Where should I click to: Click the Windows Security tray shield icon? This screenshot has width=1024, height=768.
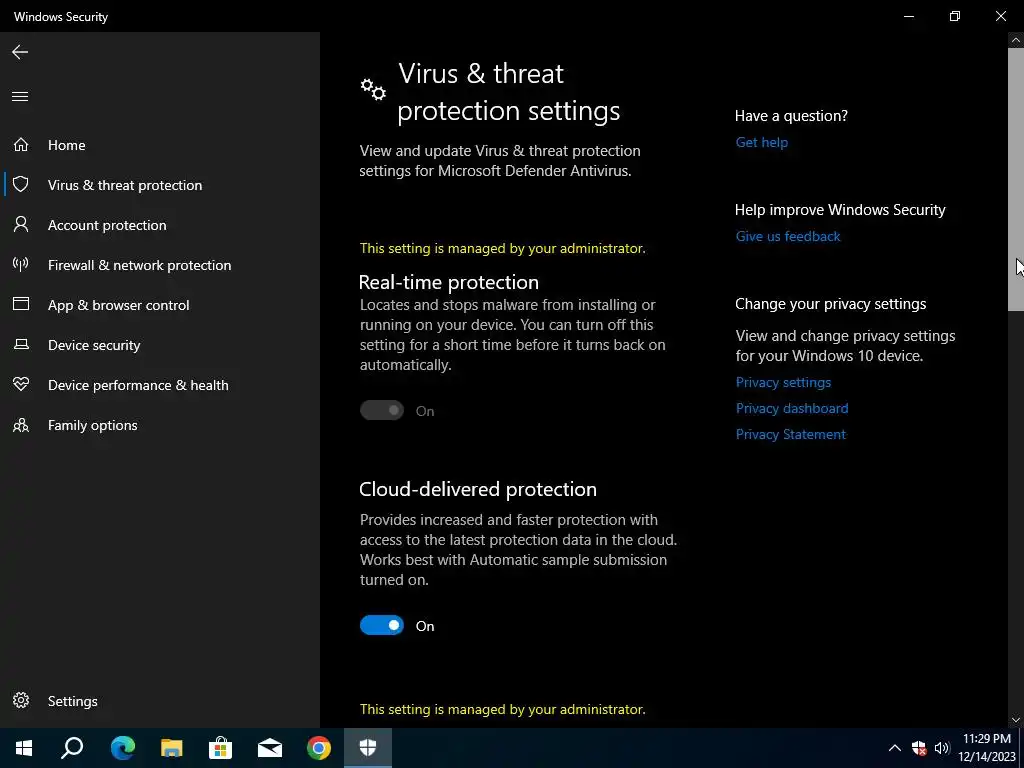[919, 748]
